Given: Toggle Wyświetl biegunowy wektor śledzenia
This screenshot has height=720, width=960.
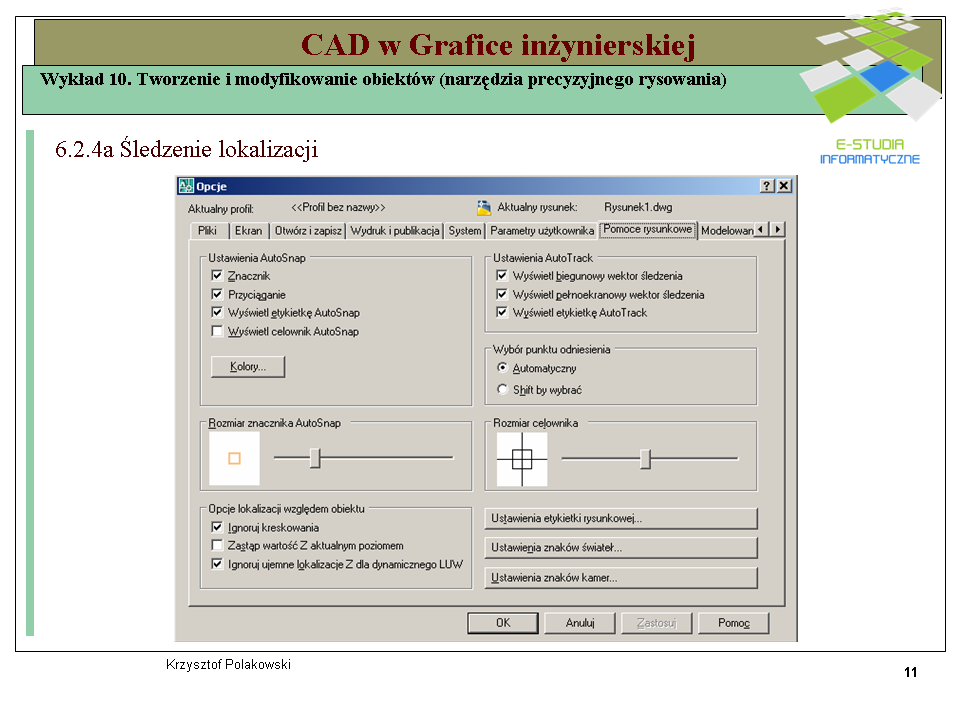Looking at the screenshot, I should [x=502, y=276].
